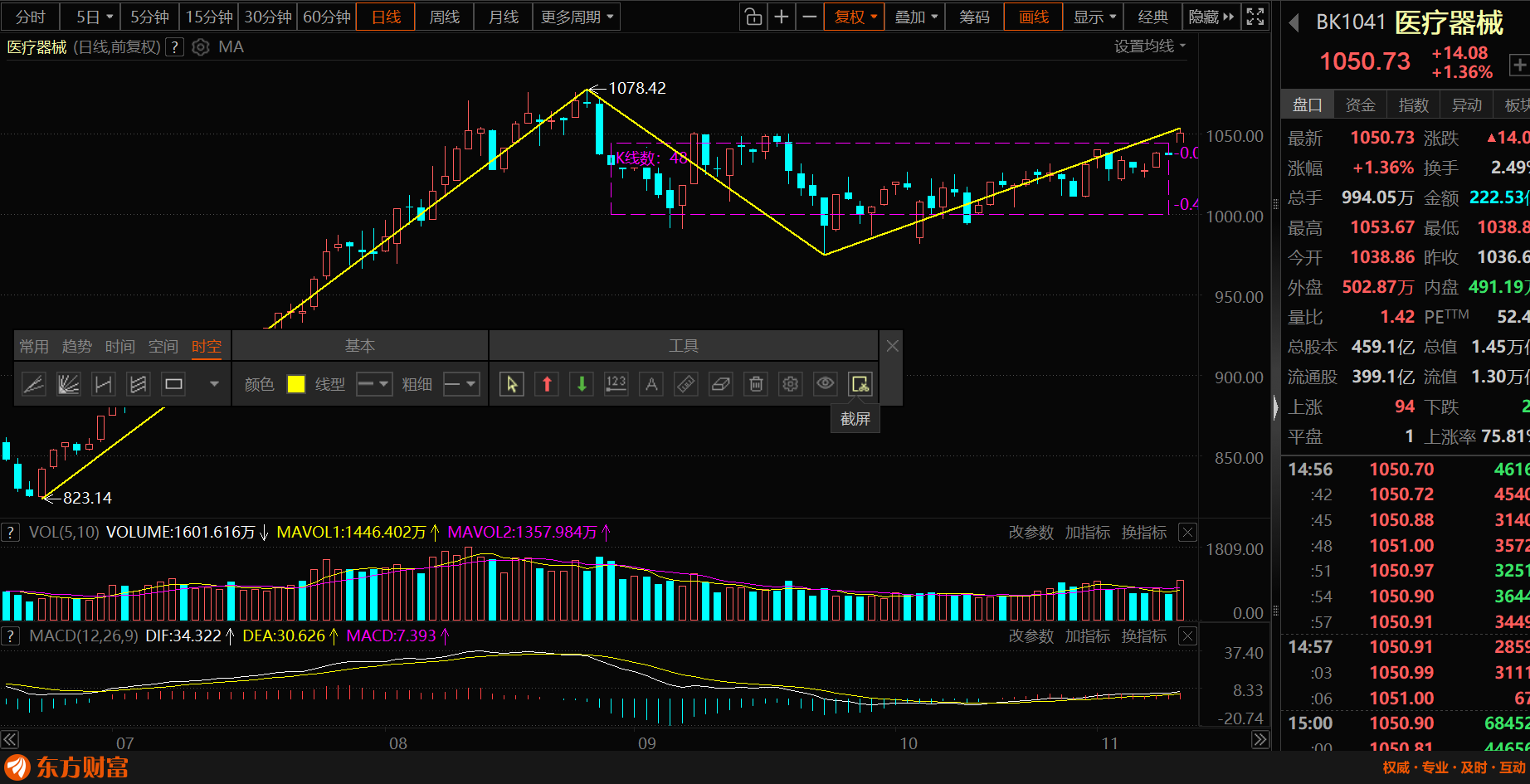
Task: Click timeline scroll-left double arrow
Action: point(9,740)
